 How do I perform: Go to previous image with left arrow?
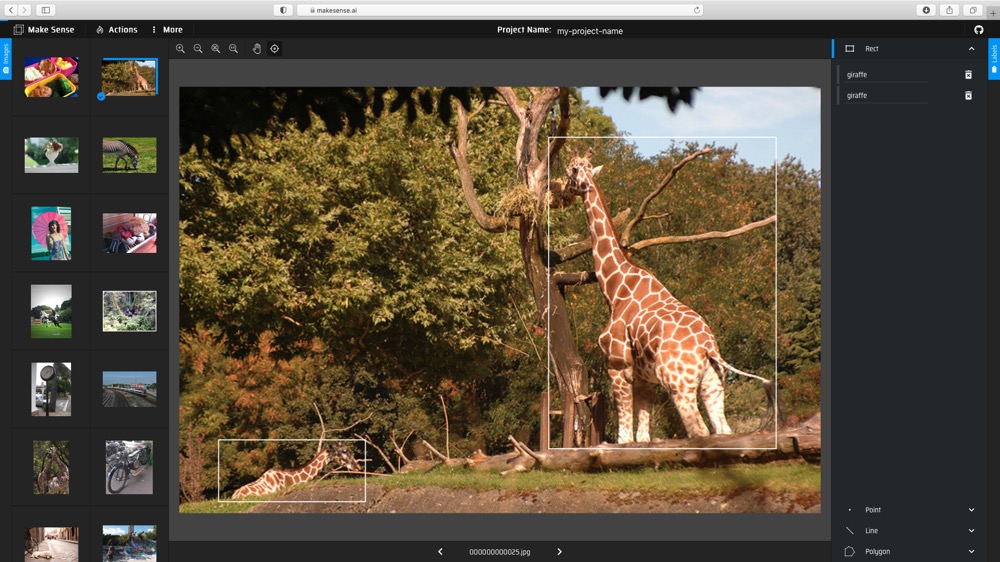point(440,552)
